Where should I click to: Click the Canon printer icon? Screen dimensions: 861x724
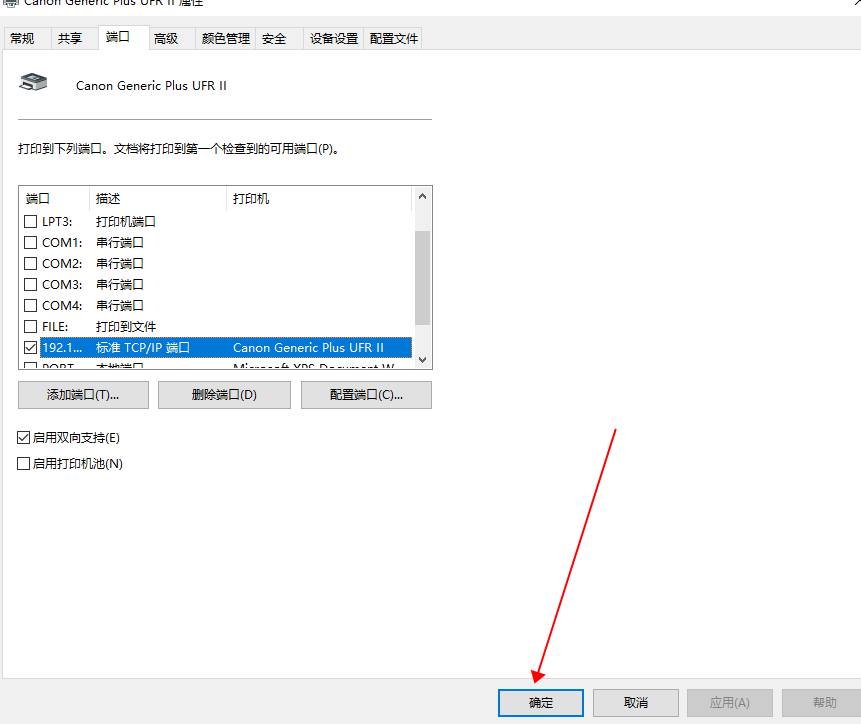(x=33, y=82)
